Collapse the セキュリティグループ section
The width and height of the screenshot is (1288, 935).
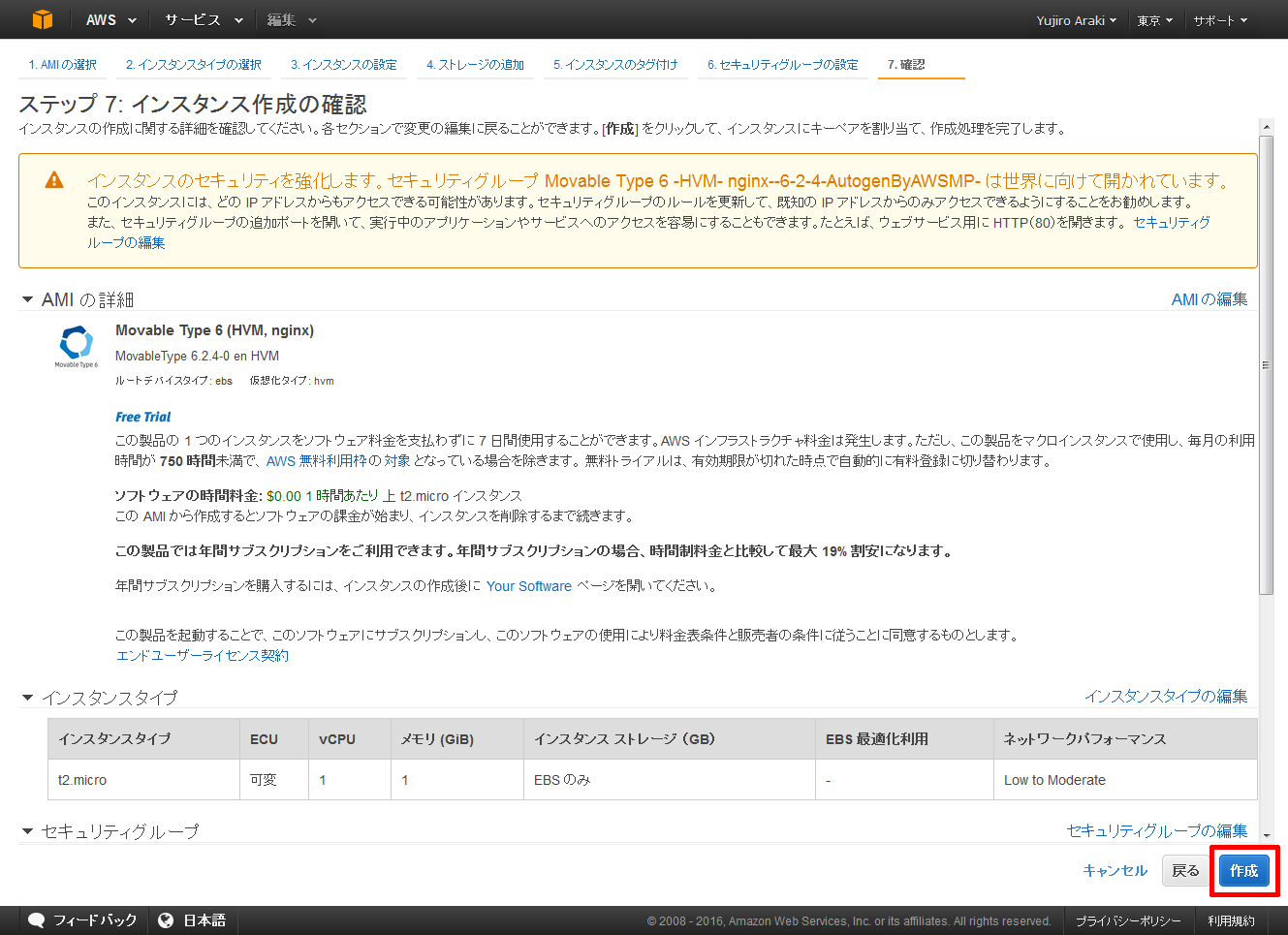coord(27,831)
